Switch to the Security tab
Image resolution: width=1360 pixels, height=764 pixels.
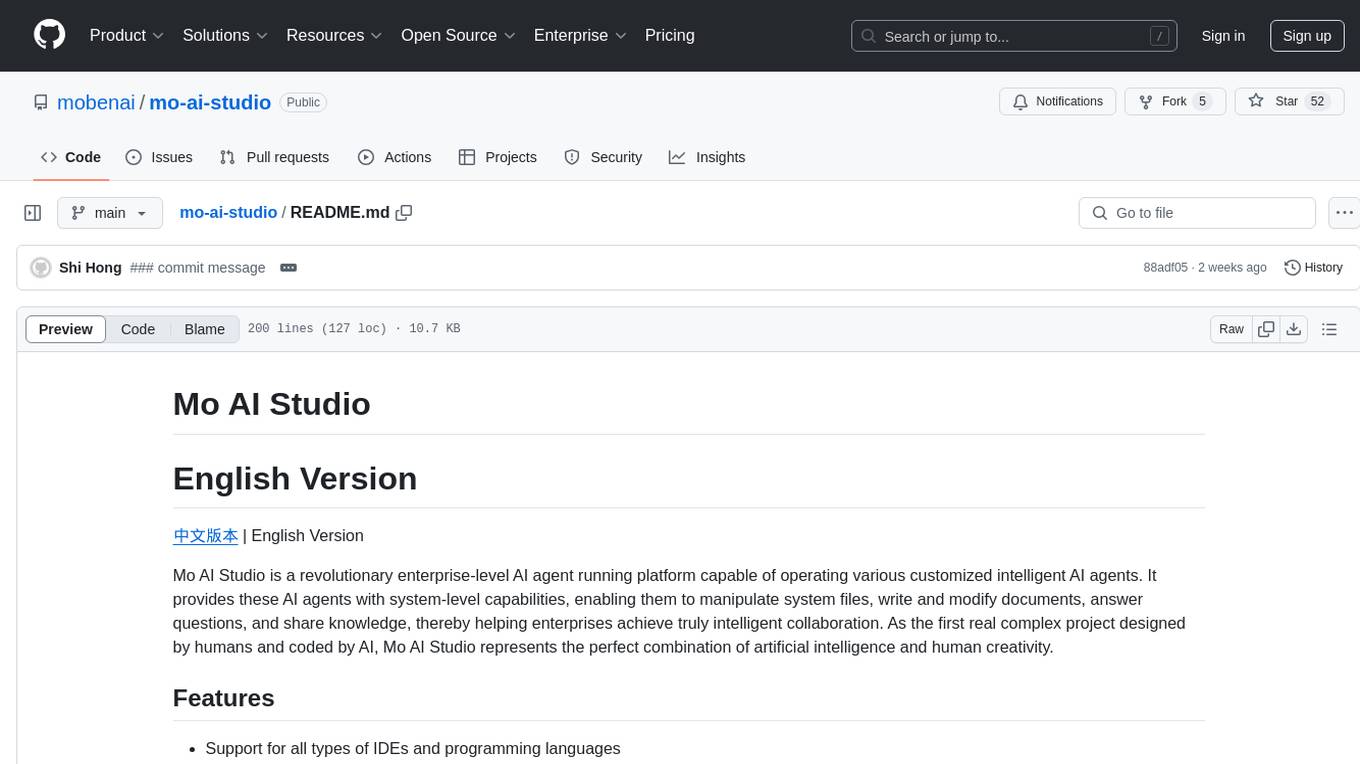(603, 157)
